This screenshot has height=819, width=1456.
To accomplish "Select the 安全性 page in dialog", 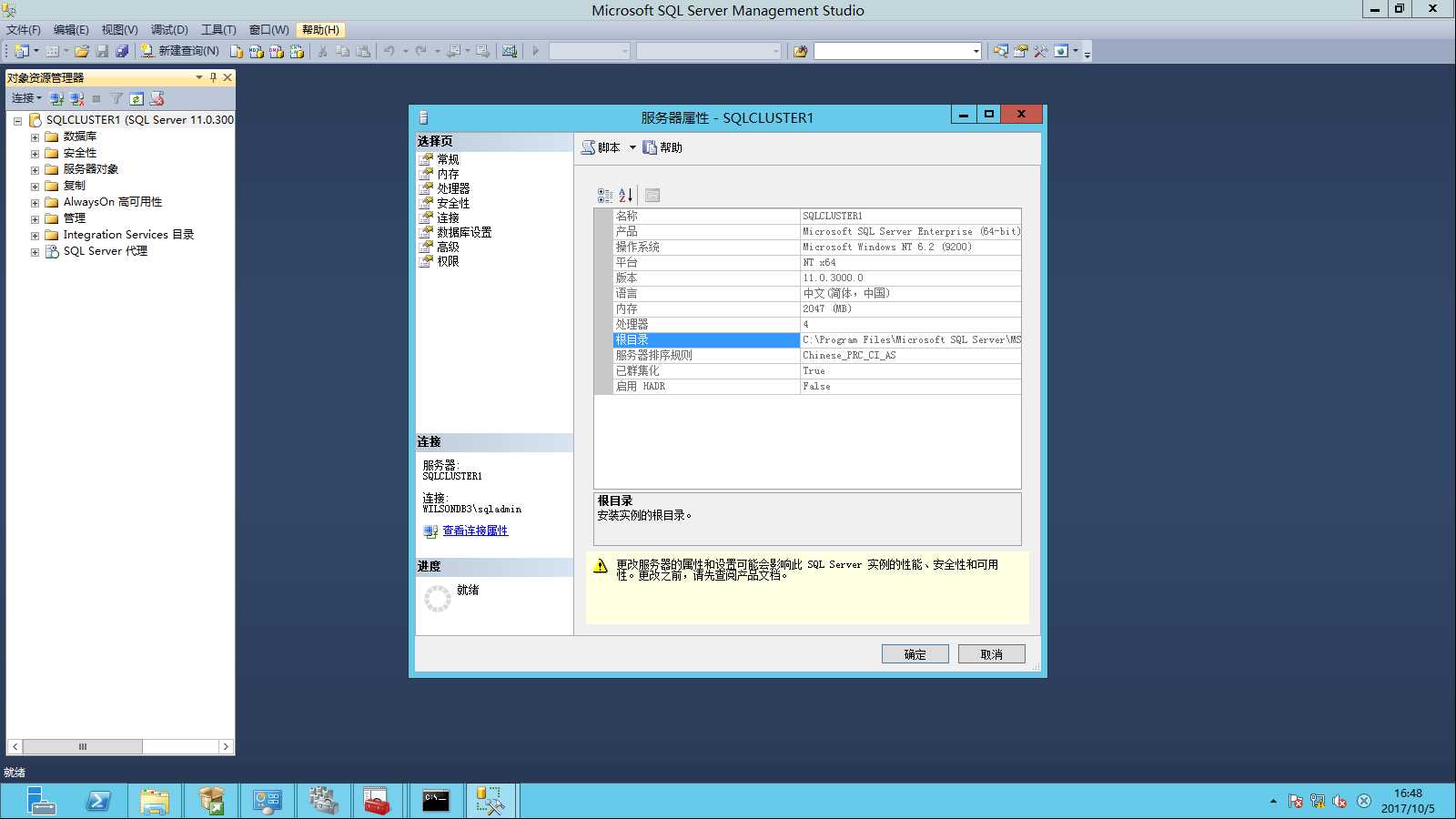I will pos(453,203).
